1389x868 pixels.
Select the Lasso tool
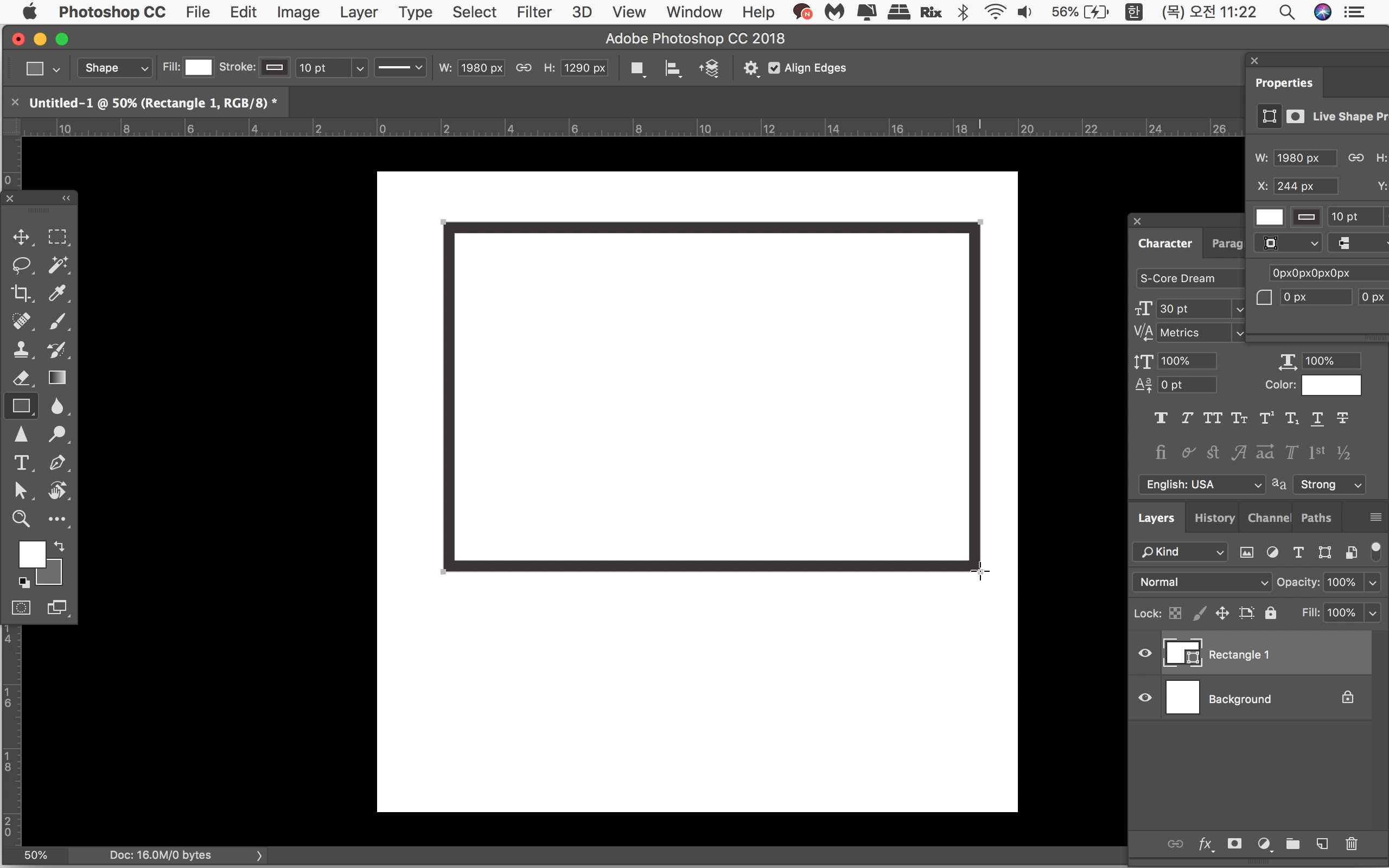coord(21,265)
